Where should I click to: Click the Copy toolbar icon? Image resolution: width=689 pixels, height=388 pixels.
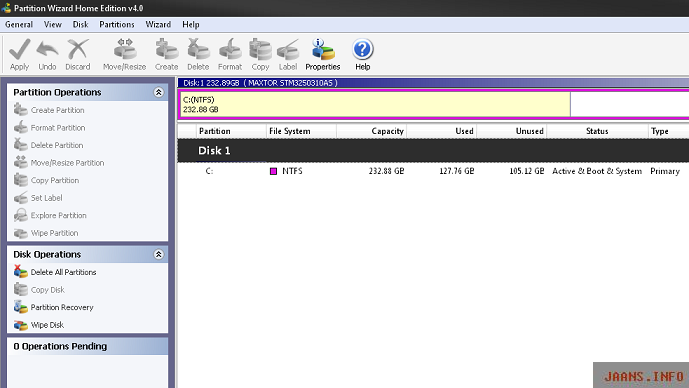tap(261, 49)
